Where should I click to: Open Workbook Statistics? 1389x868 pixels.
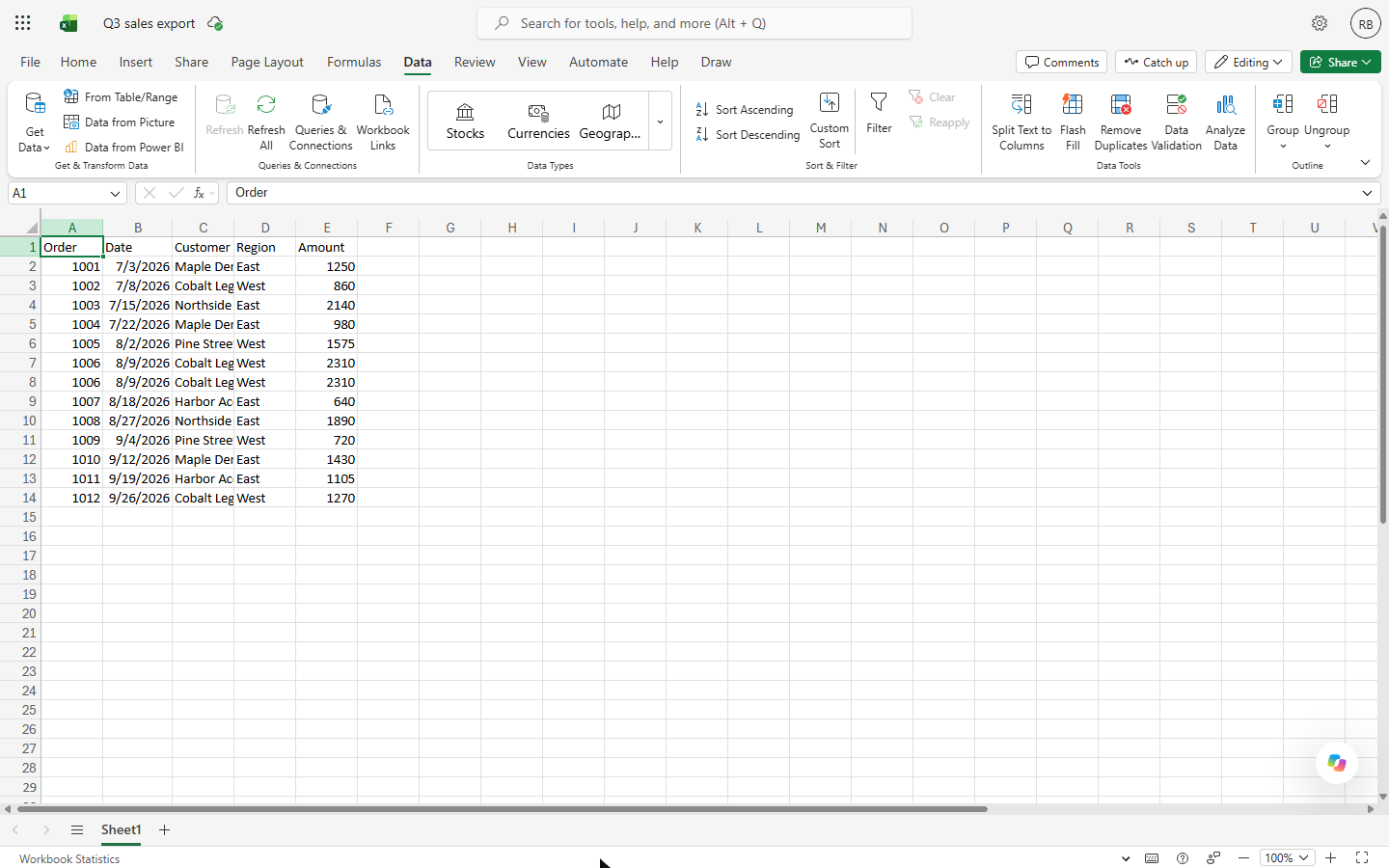click(x=69, y=859)
